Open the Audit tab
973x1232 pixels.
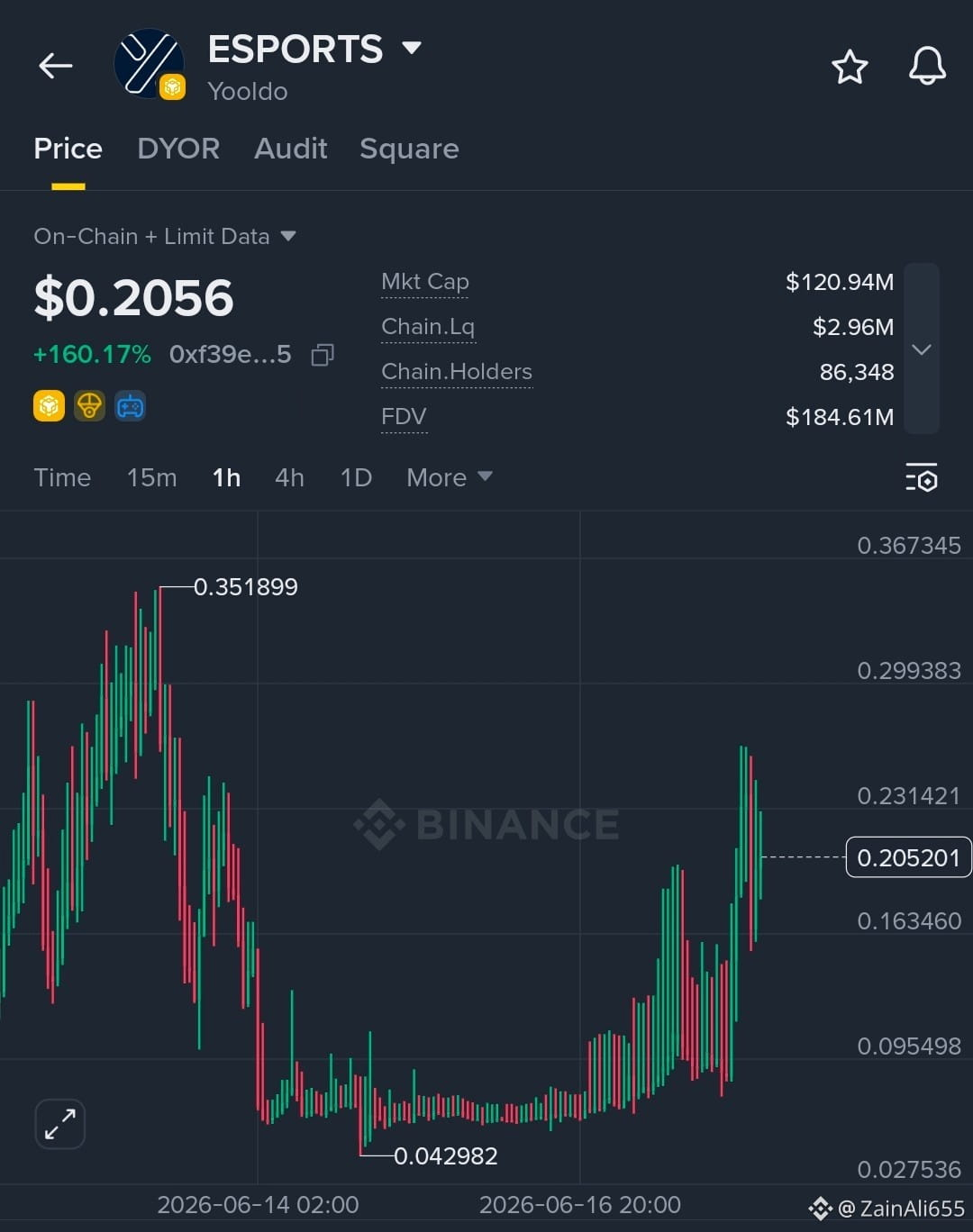(x=290, y=149)
